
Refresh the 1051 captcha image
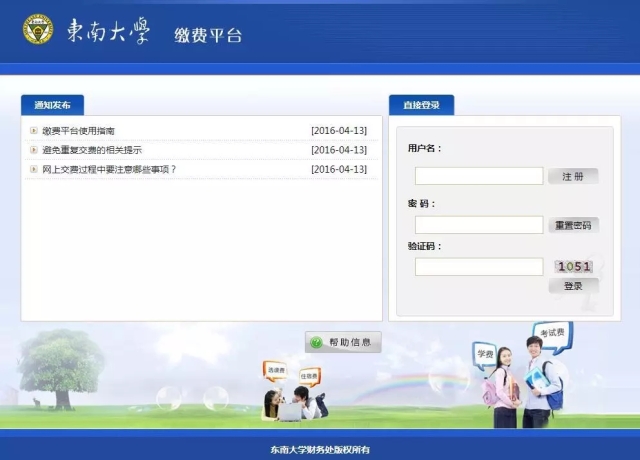(x=574, y=267)
